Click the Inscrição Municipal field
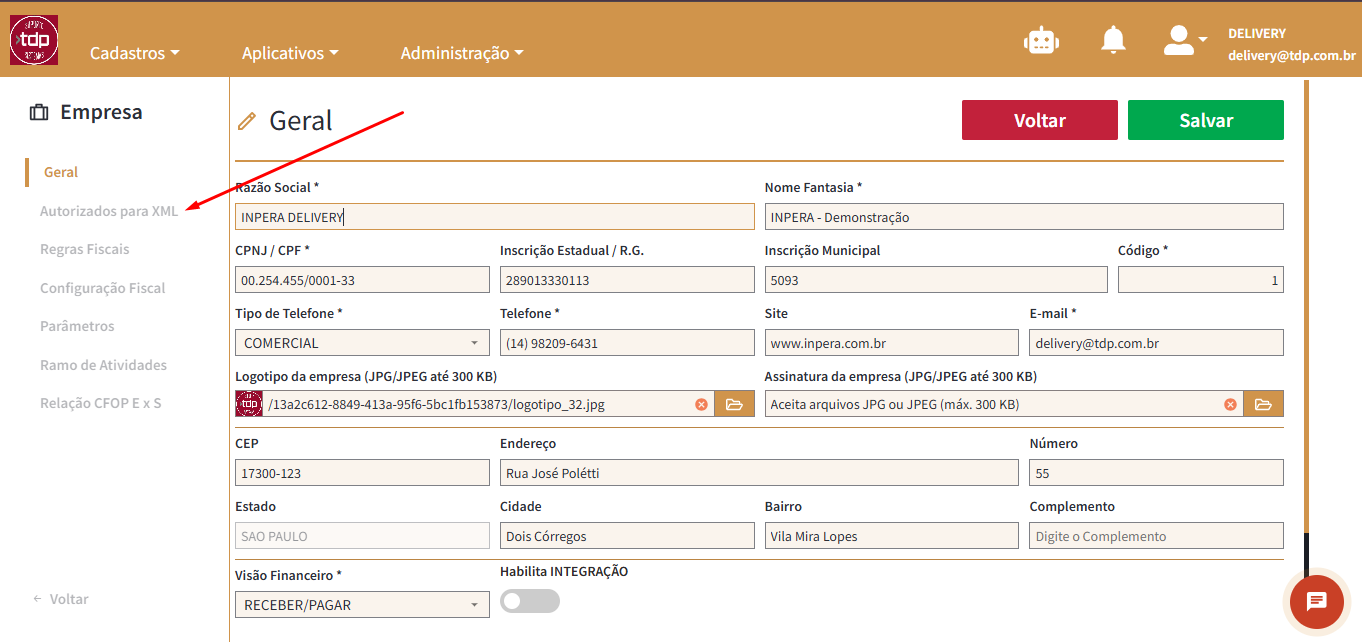Screen dimensions: 1362x642 (936, 280)
